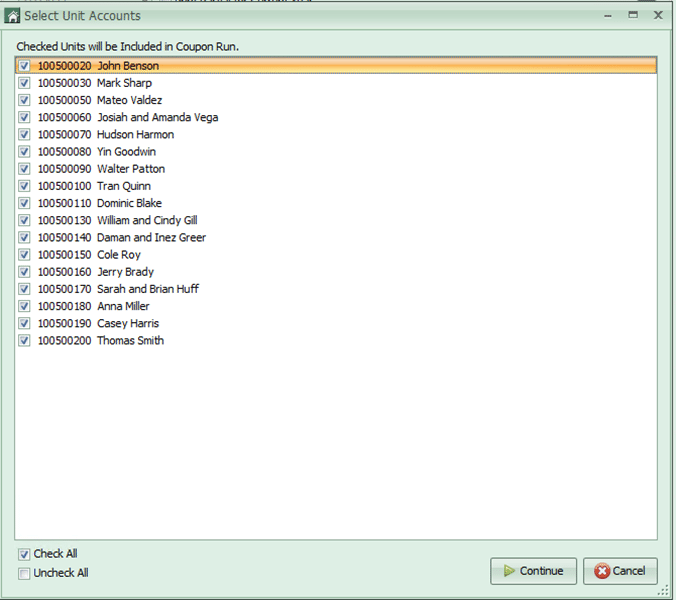Viewport: 676px width, 600px height.
Task: Uncheck Dominic Blake checkbox
Action: click(x=24, y=203)
